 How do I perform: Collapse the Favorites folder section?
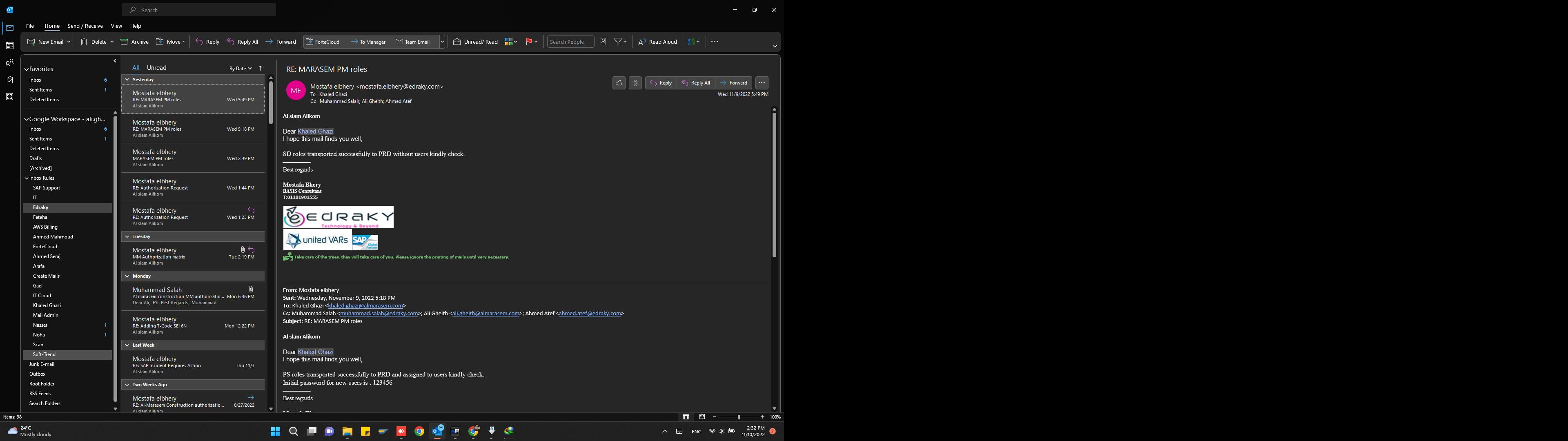tap(26, 69)
